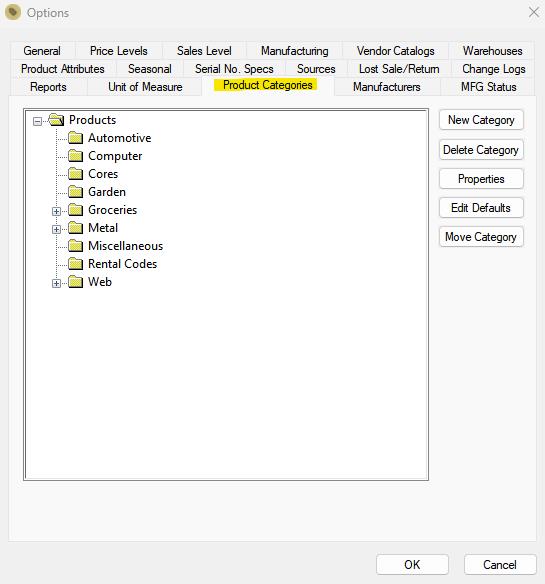Click the Cores category folder icon
Screen dimensions: 545x584
click(76, 174)
